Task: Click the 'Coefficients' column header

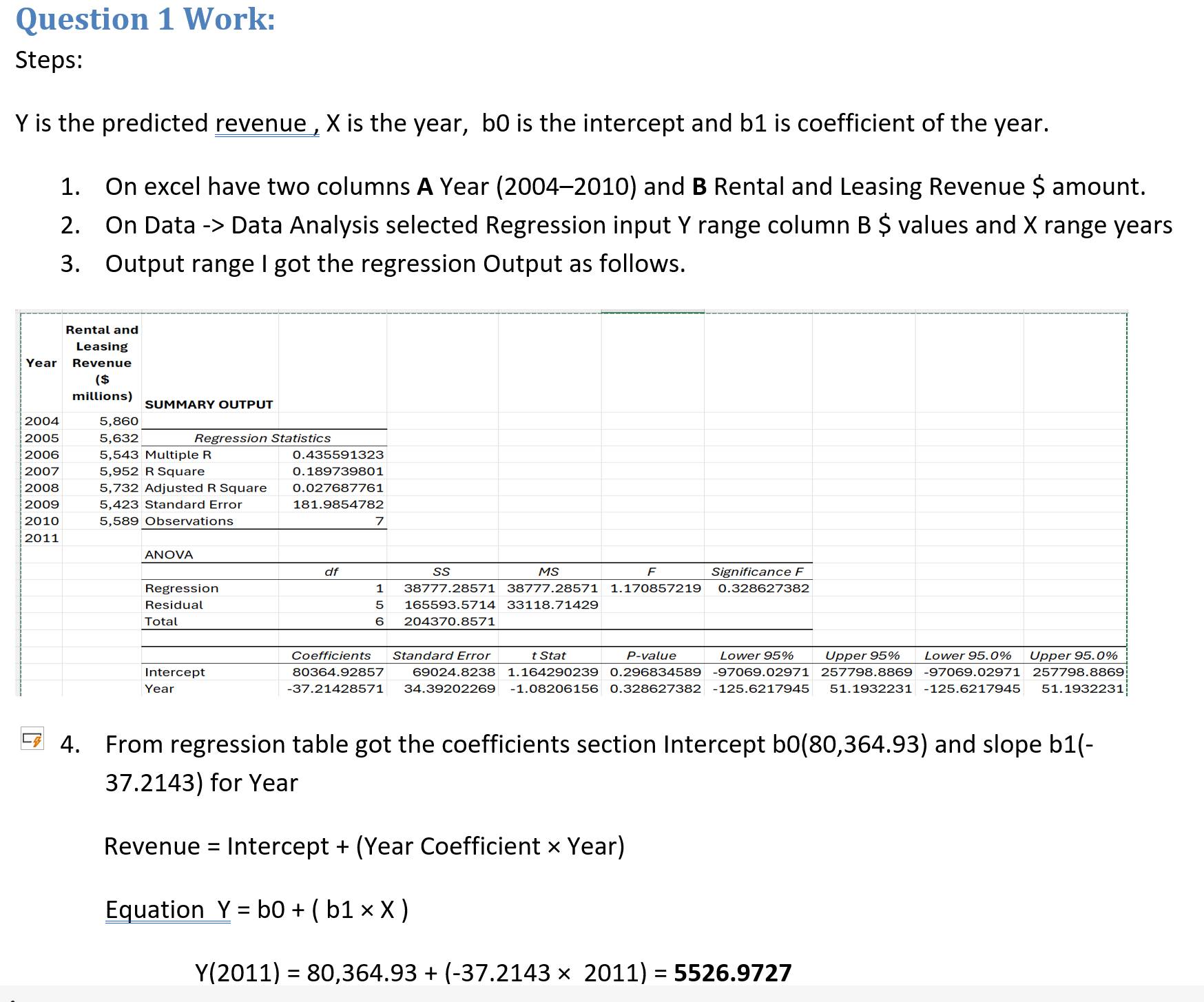Action: [331, 656]
